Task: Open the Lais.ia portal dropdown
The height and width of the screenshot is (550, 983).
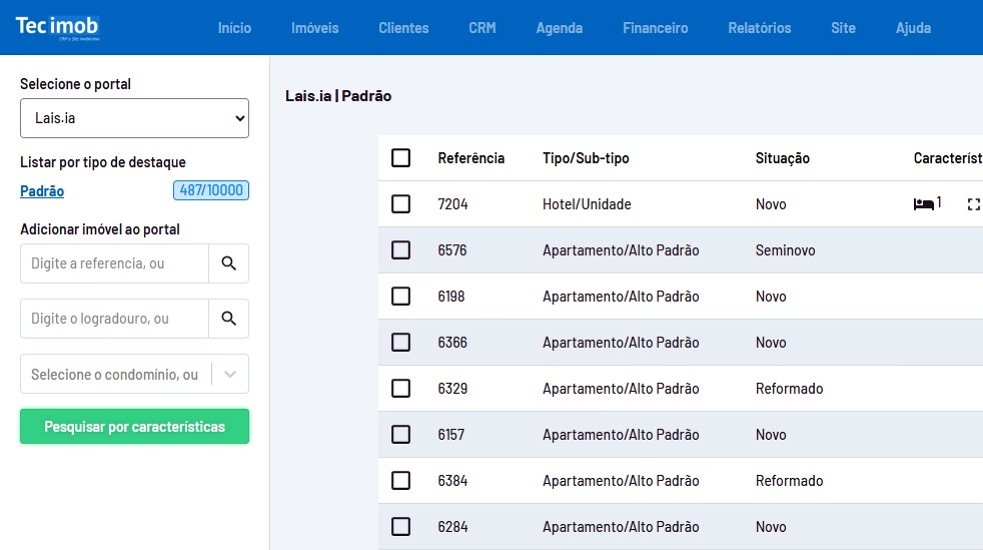Action: 134,118
